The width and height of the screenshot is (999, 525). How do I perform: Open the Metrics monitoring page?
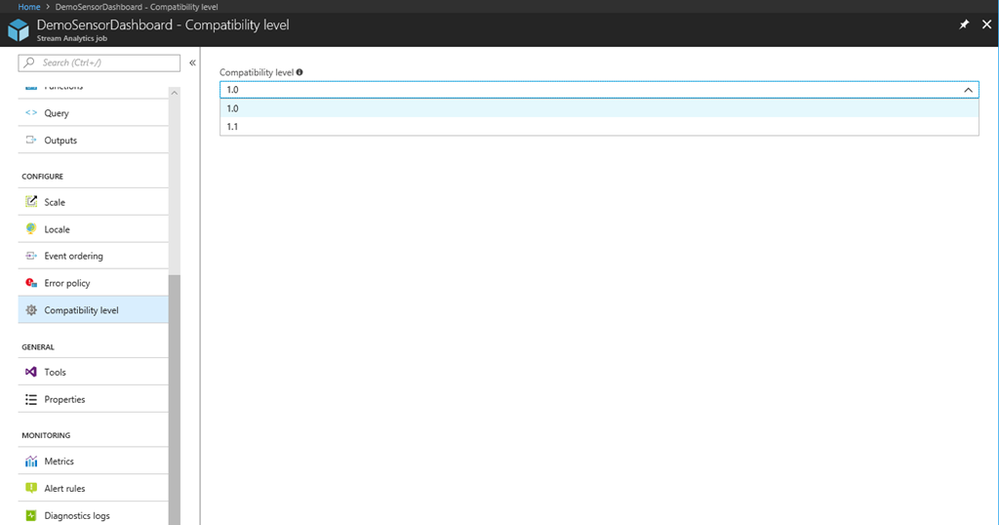click(93, 461)
